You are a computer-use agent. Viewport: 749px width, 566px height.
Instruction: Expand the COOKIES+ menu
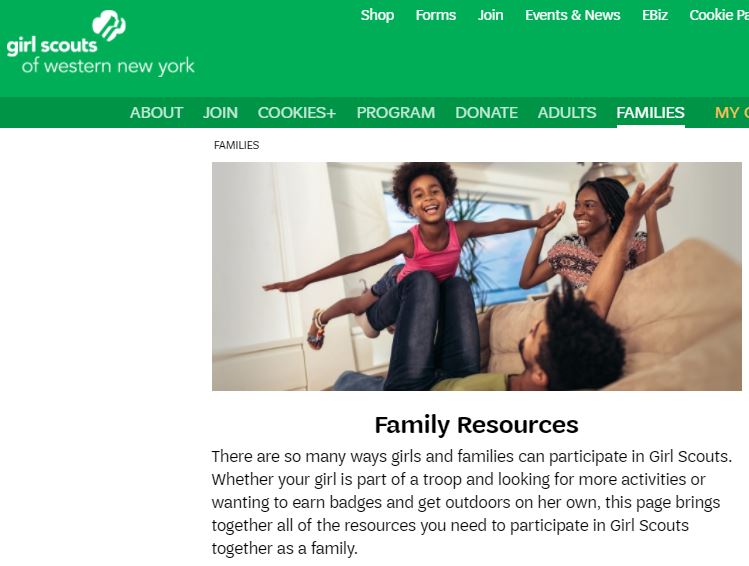tap(297, 113)
